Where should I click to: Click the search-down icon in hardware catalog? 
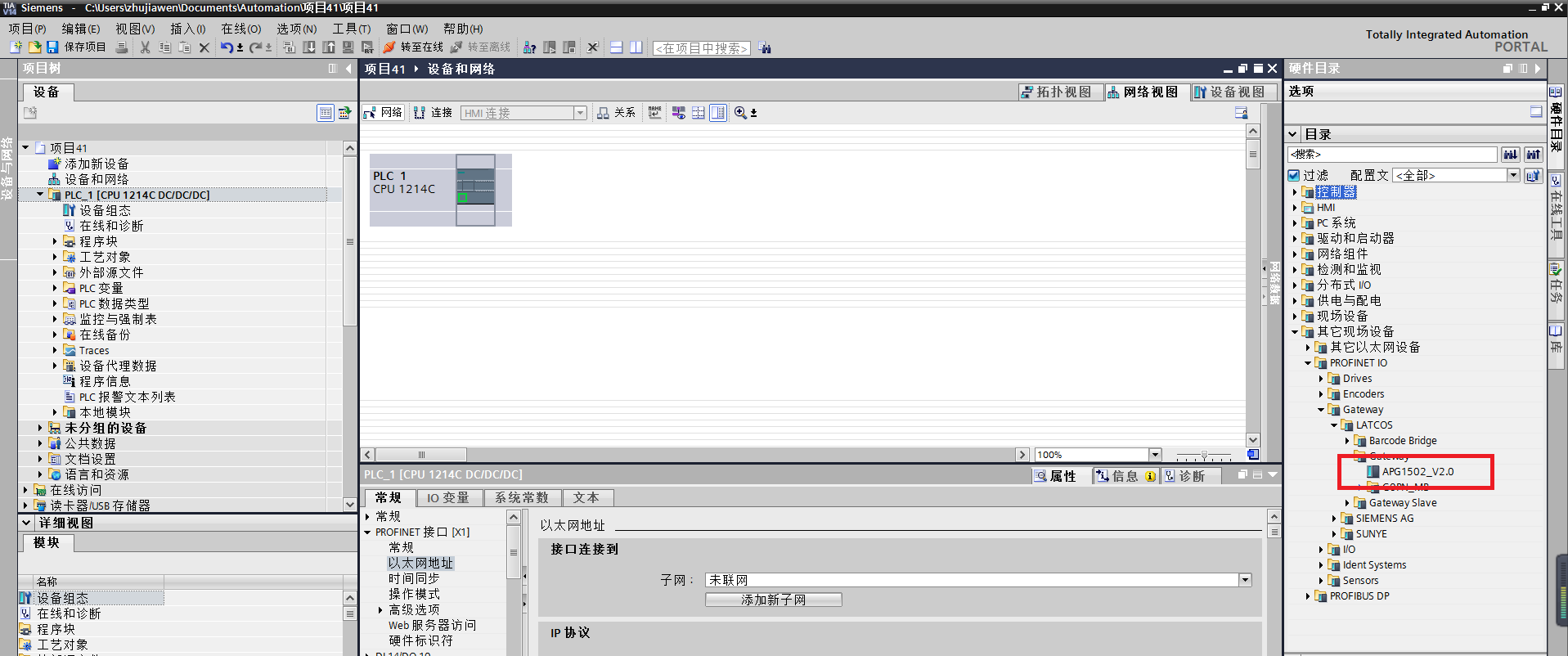pyautogui.click(x=1510, y=155)
